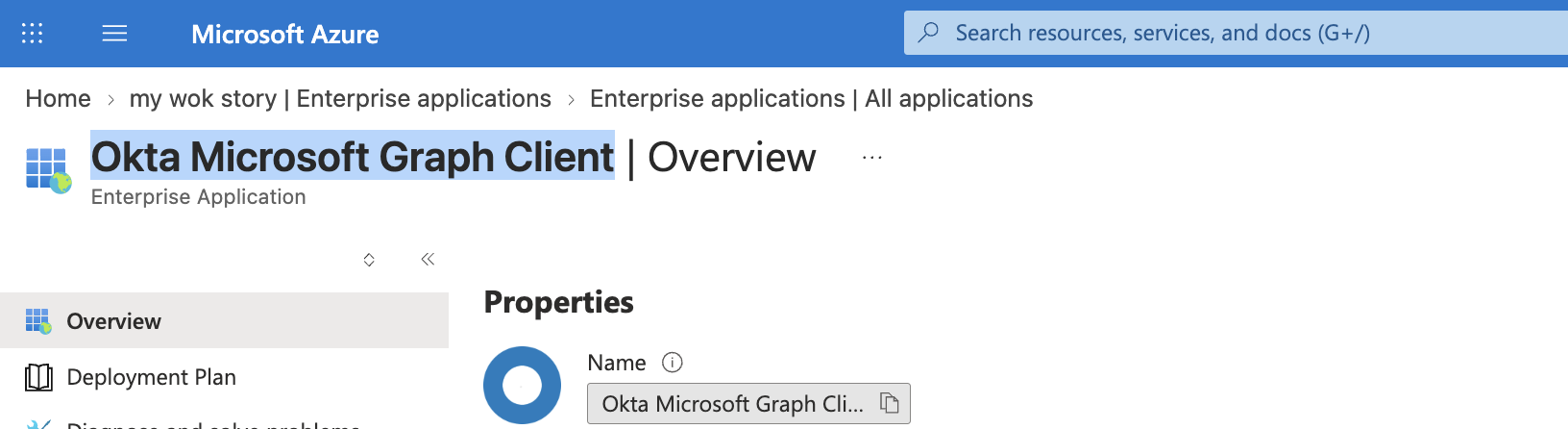Image resolution: width=1568 pixels, height=429 pixels.
Task: Select the Okta Microsoft Graph Client title text
Action: [353, 156]
